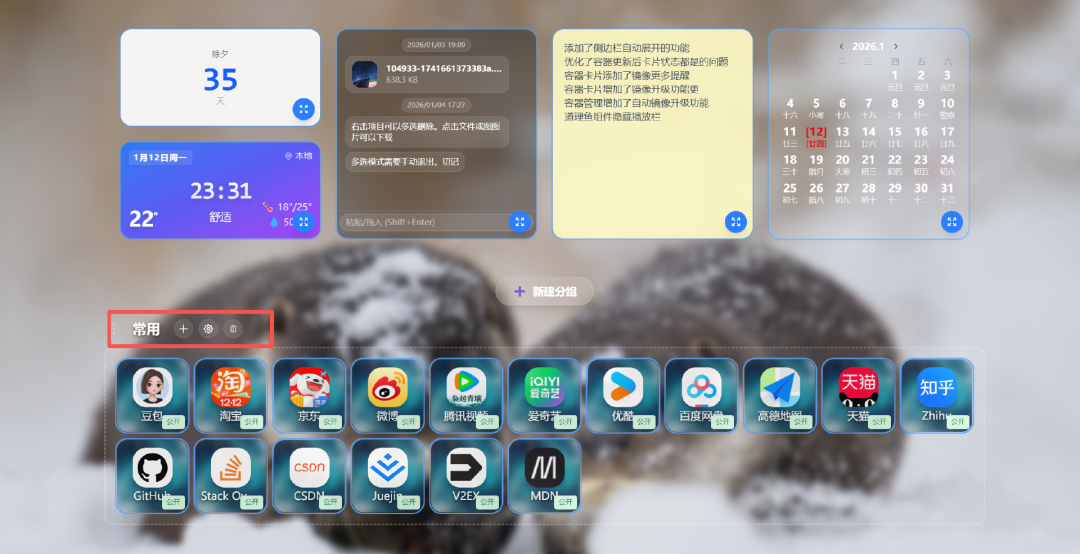Add a shortcut to the 常用 group
This screenshot has height=554, width=1080.
coord(183,329)
